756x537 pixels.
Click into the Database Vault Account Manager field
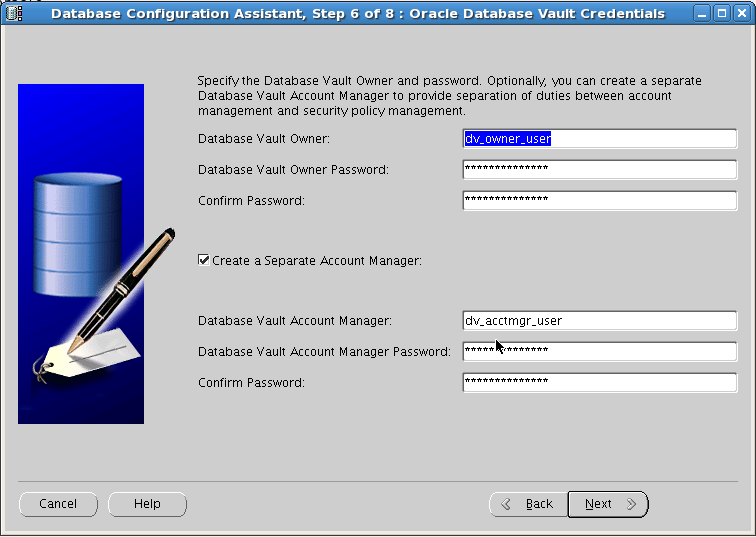(599, 321)
